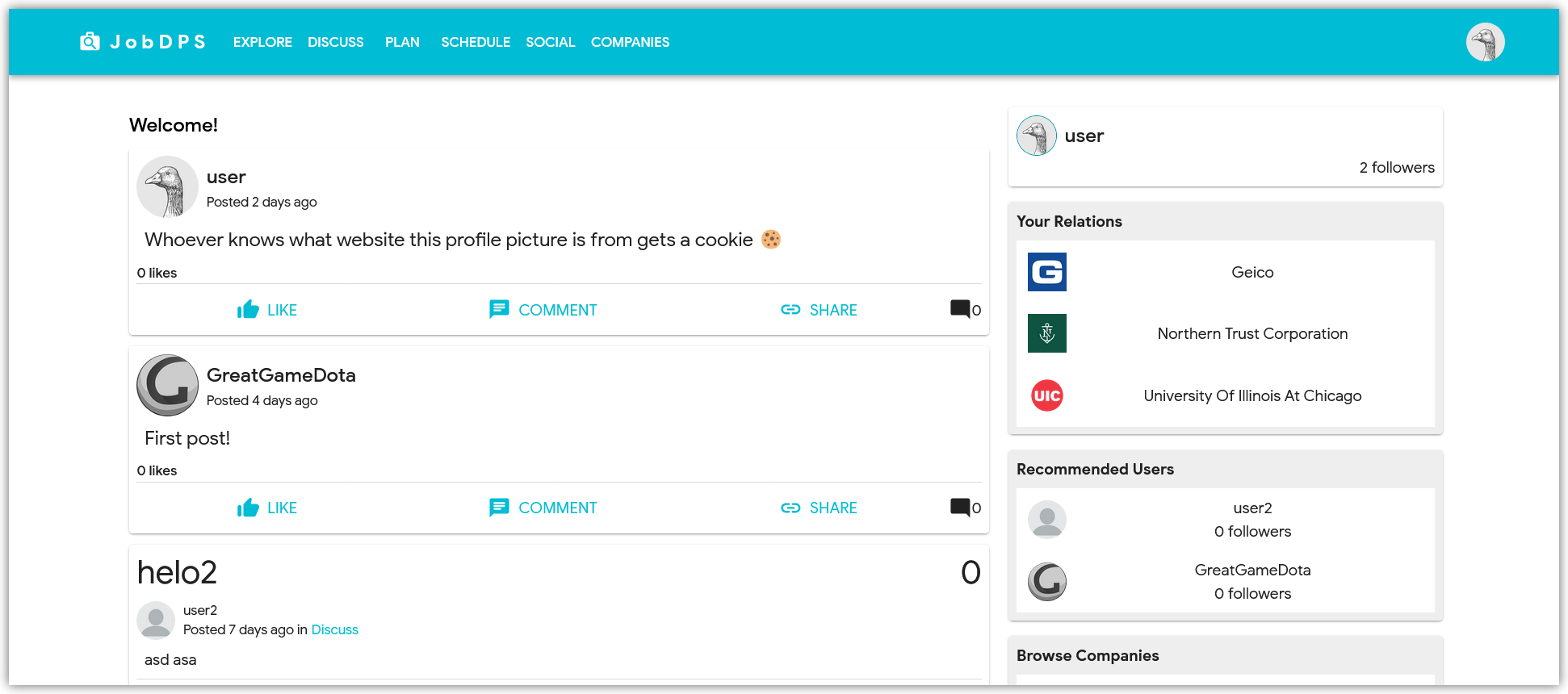Open the PLAN page
Image resolution: width=1568 pixels, height=694 pixels.
[402, 42]
